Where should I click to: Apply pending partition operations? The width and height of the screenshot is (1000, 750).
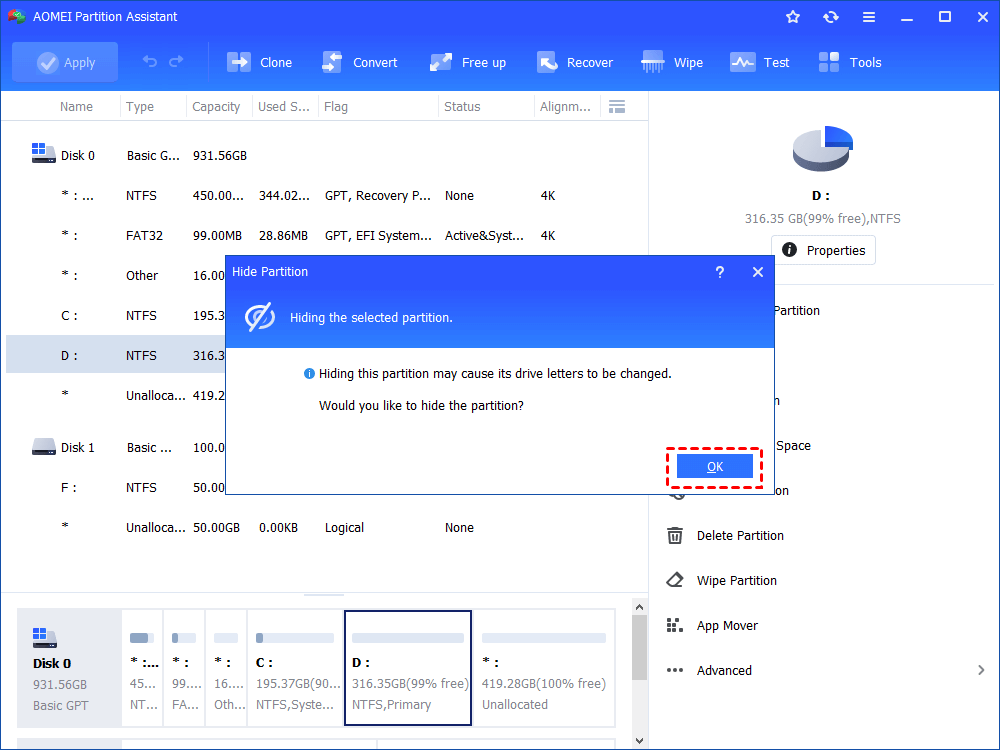(x=64, y=61)
